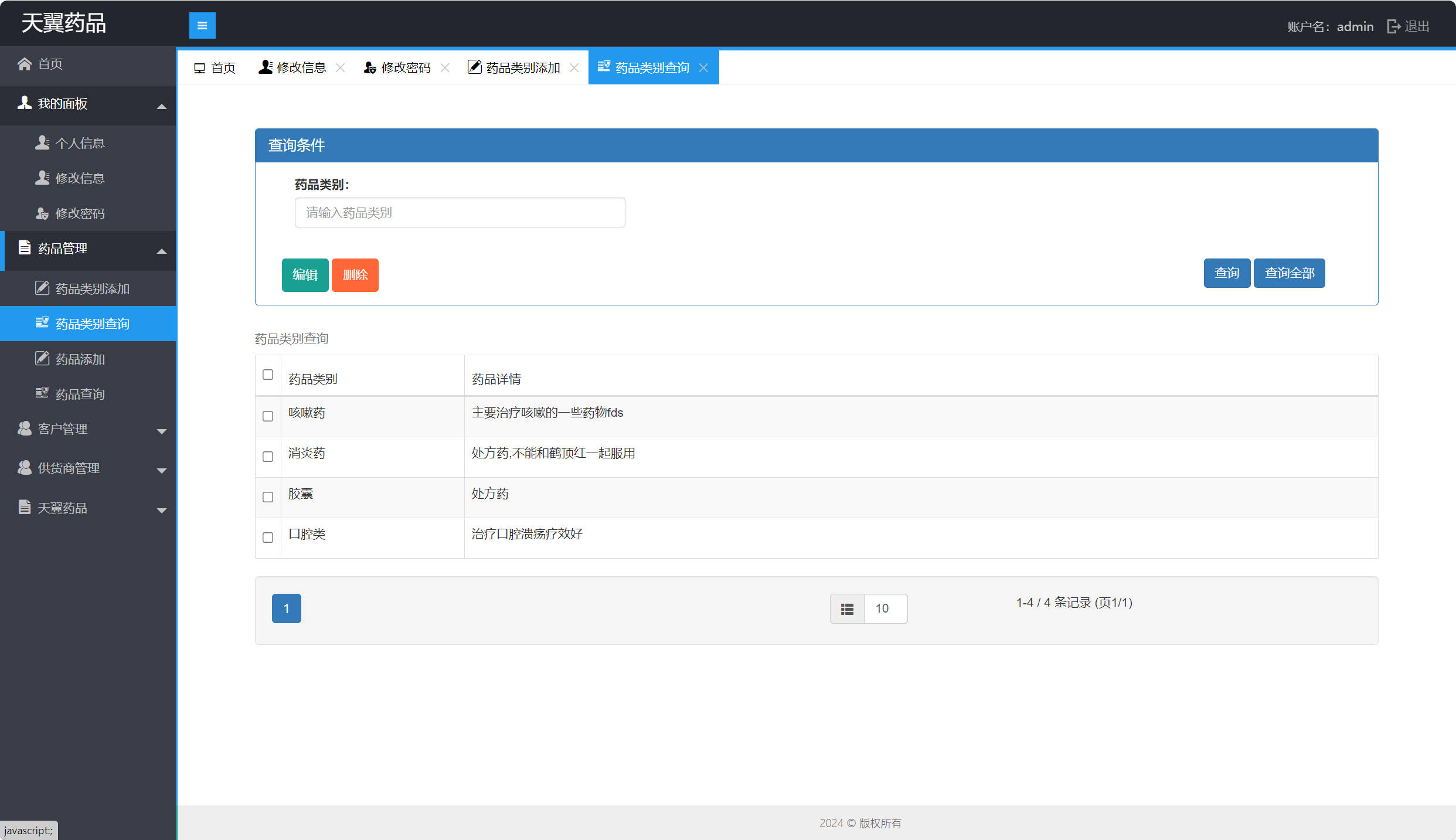Click the 药品添加 pencil icon in sidebar
Screen dimensions: 1456x840
[42, 359]
